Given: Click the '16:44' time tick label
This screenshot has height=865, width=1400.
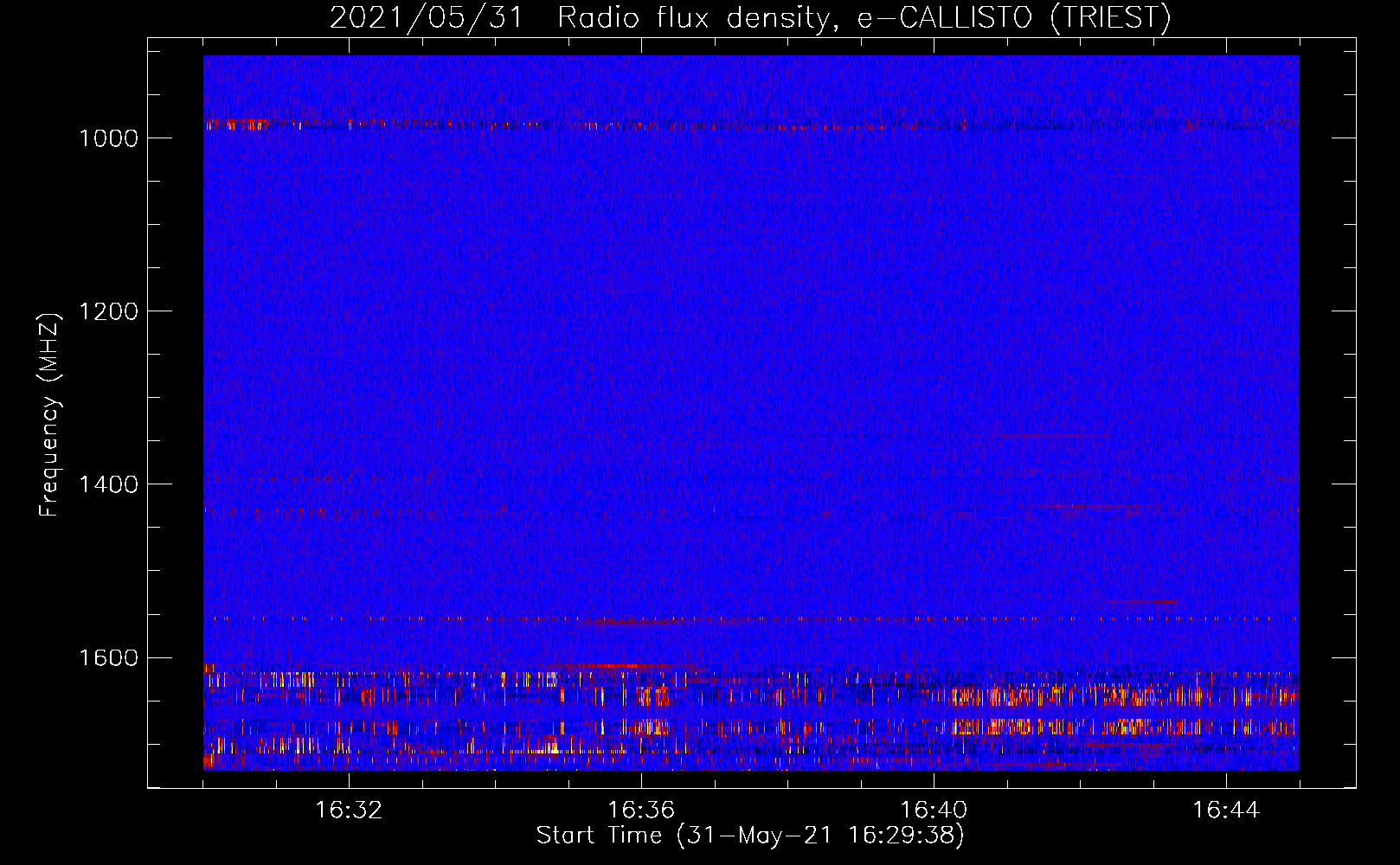Looking at the screenshot, I should coord(1226,811).
